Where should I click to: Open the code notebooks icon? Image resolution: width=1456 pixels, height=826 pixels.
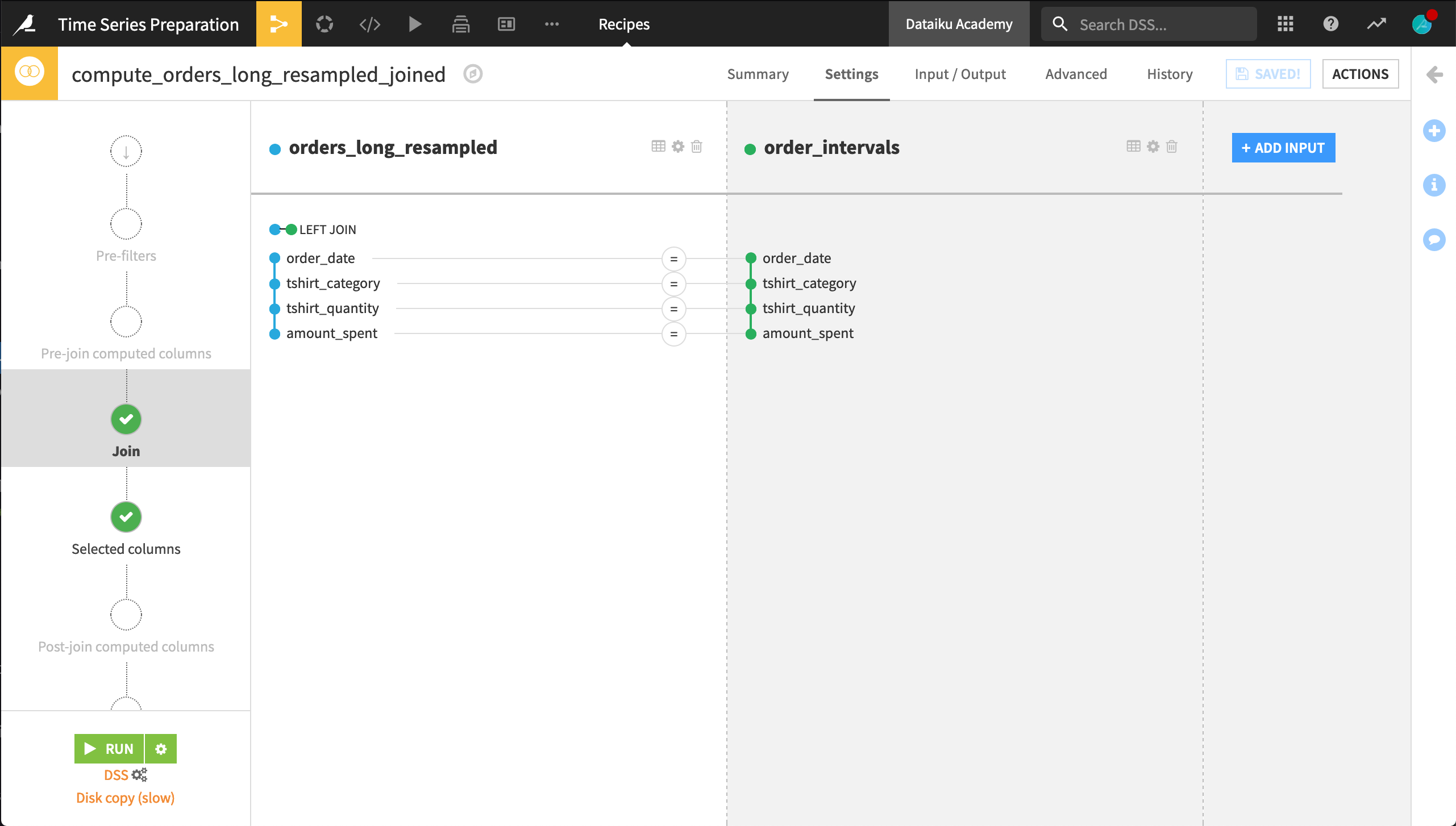point(369,24)
